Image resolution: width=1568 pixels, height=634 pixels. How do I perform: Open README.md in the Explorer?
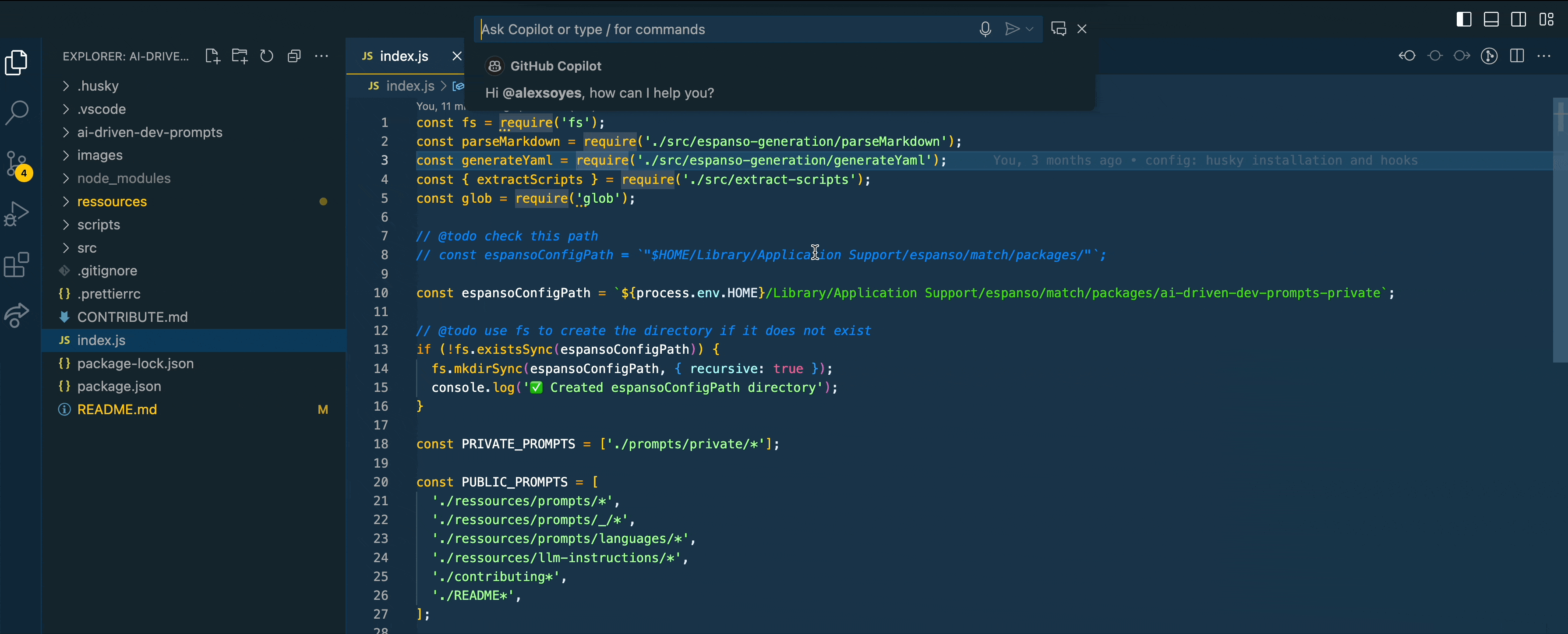point(117,409)
